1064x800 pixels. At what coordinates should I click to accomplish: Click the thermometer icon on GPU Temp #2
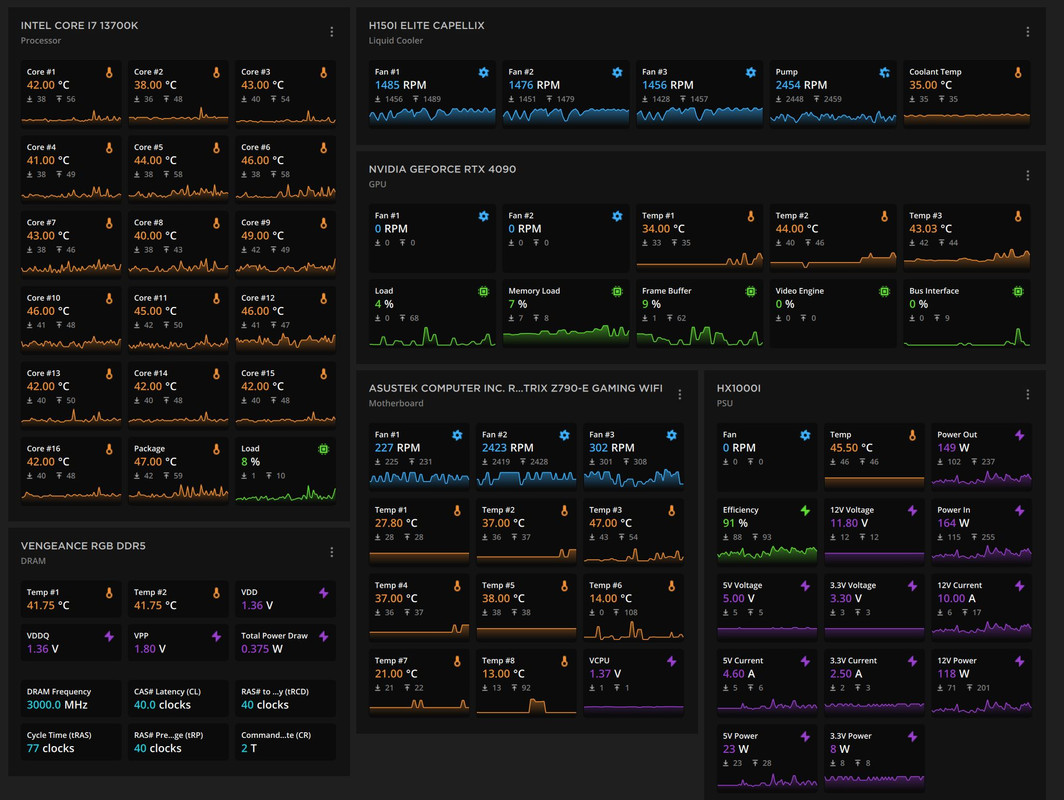click(884, 216)
